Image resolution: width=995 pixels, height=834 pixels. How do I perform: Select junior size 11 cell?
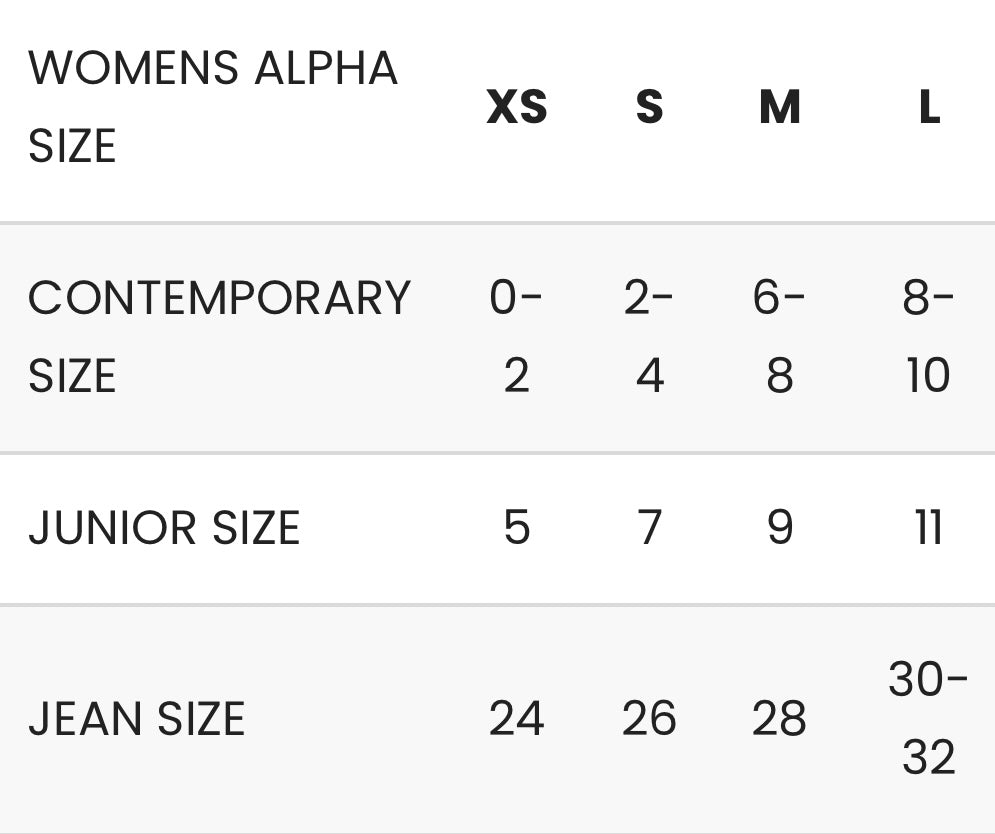click(929, 528)
